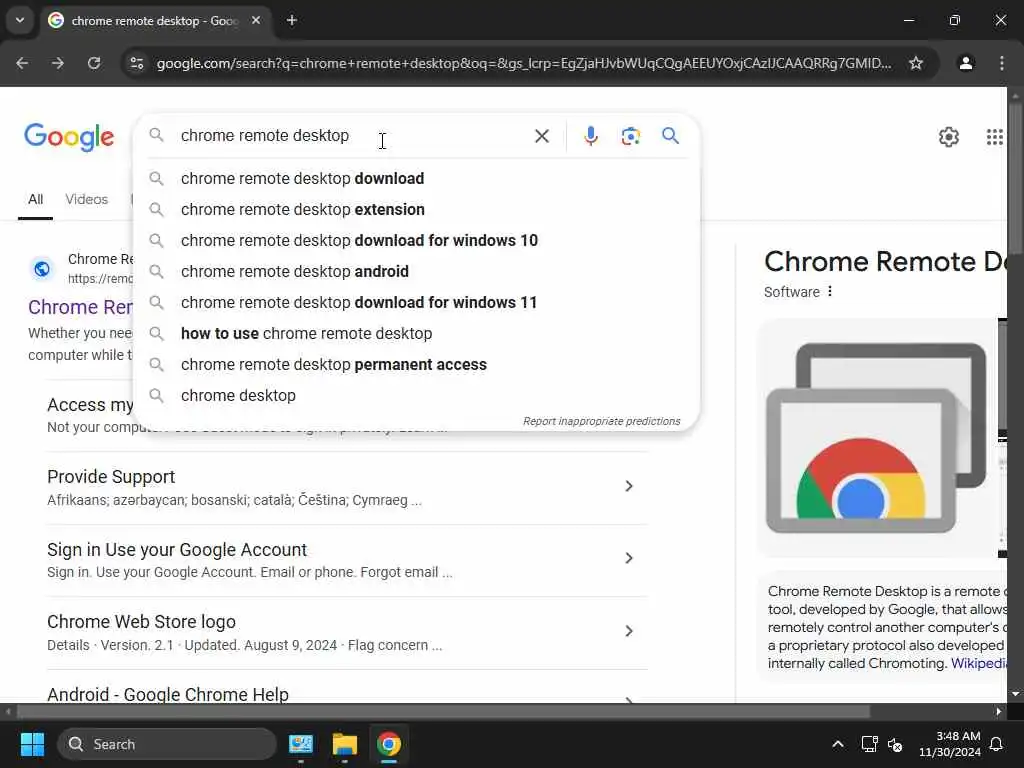This screenshot has width=1024, height=768.
Task: Pick 'how to use chrome remote desktop'
Action: coord(417,334)
